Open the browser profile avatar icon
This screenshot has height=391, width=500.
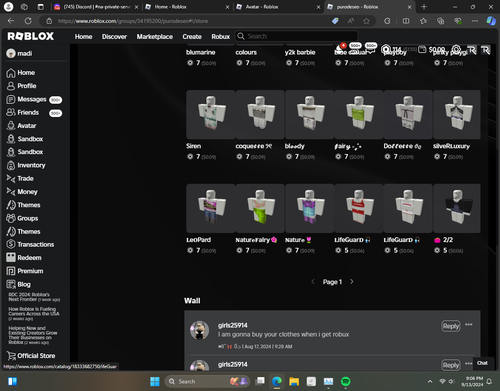(8, 7)
